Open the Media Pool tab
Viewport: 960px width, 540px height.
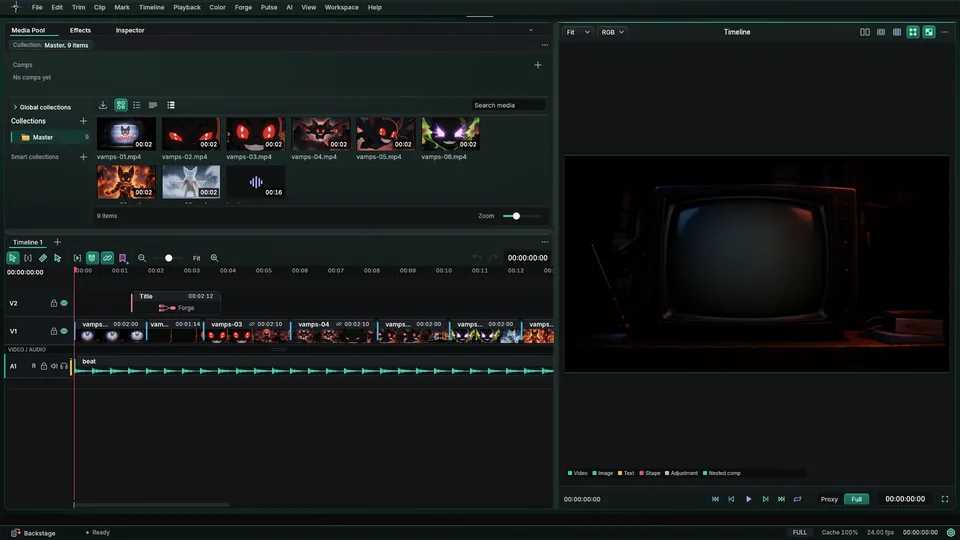[x=28, y=30]
